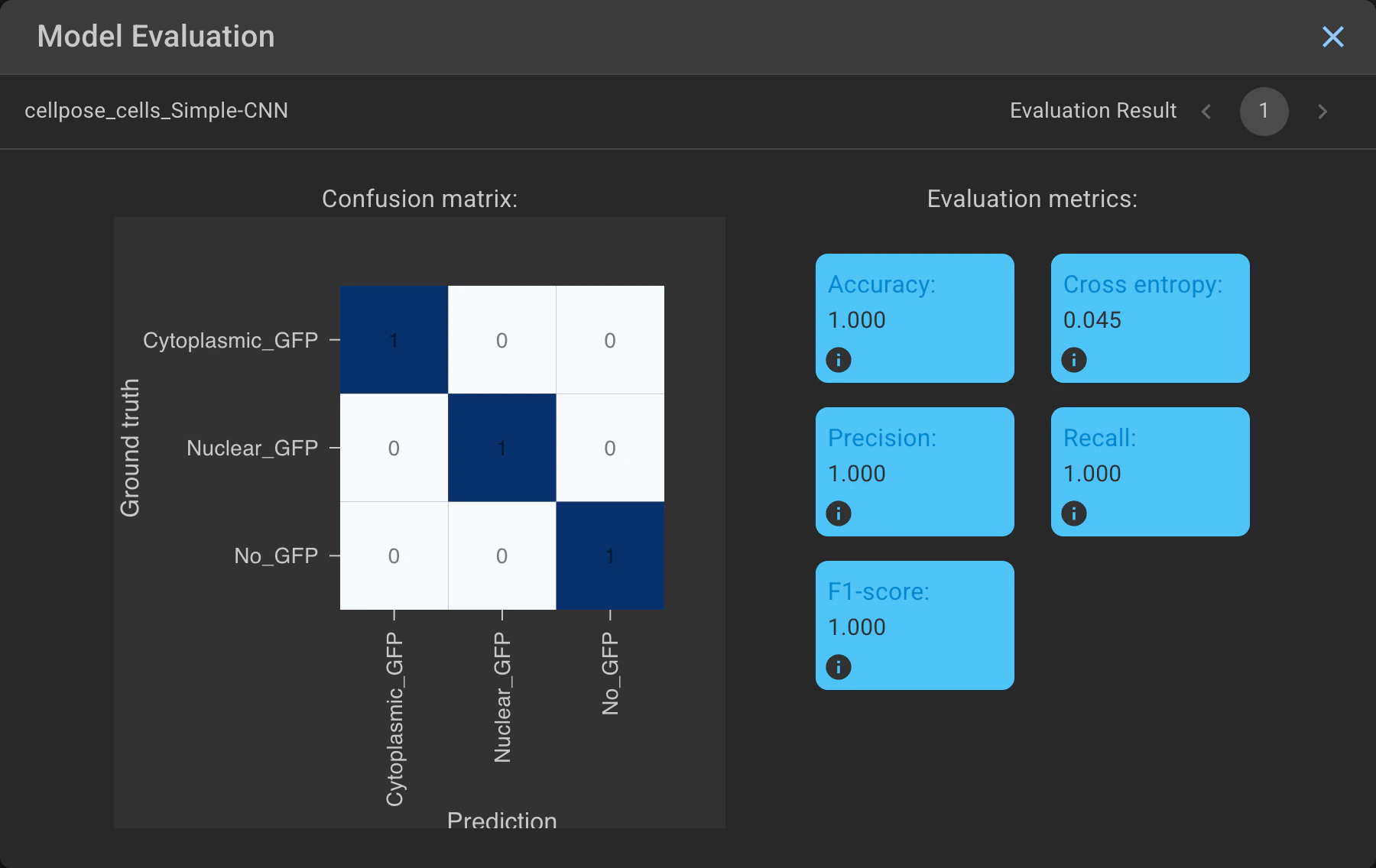Click the Ground truth axis label
This screenshot has width=1376, height=868.
click(130, 448)
